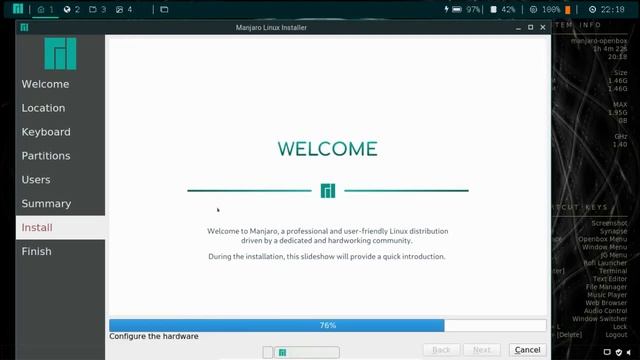Select the Users step in sidebar
The image size is (640, 360).
pos(60,180)
